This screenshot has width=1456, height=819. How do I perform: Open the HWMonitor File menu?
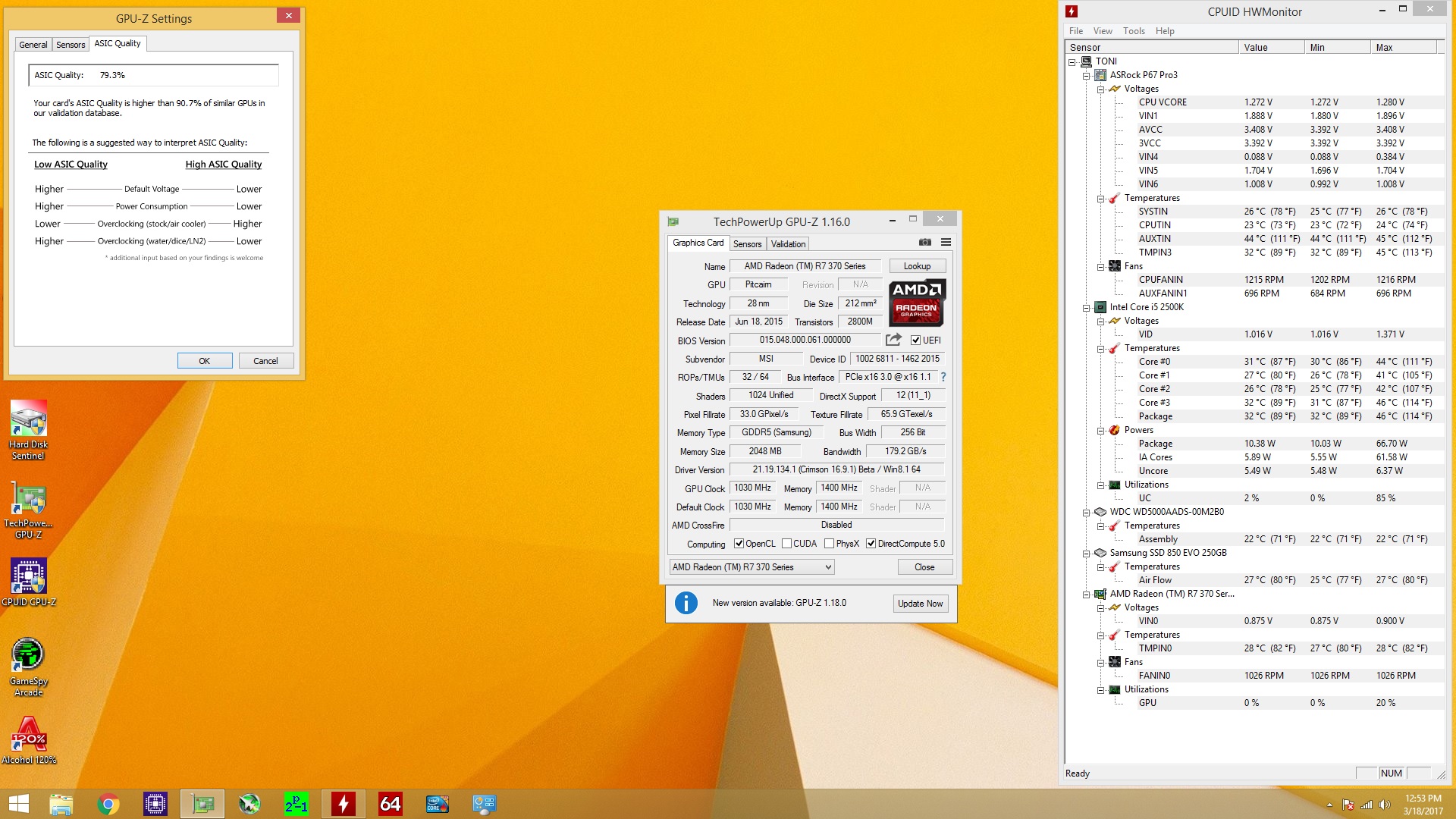pos(1076,31)
